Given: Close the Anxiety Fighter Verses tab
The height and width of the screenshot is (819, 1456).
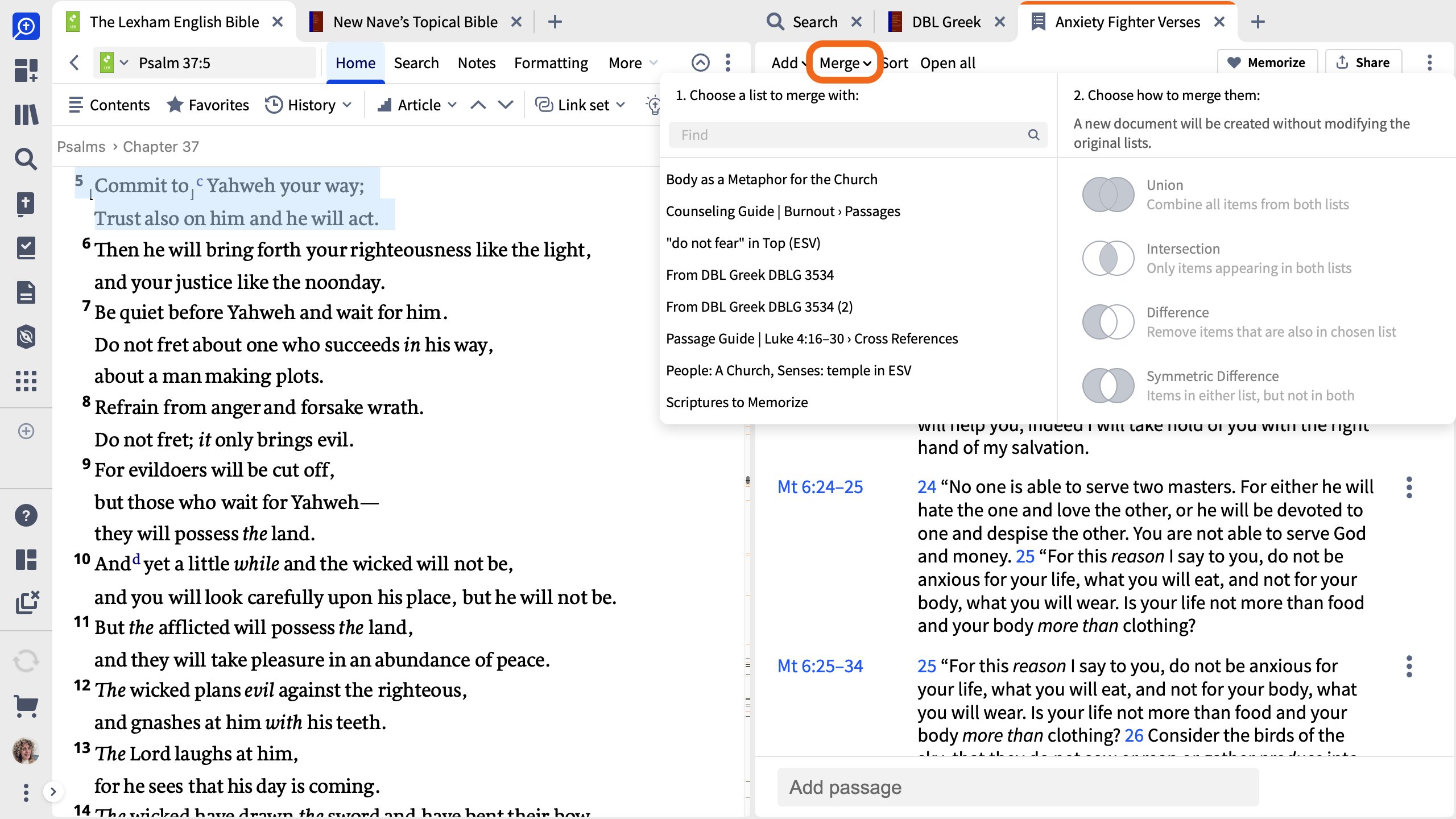Looking at the screenshot, I should pyautogui.click(x=1219, y=22).
